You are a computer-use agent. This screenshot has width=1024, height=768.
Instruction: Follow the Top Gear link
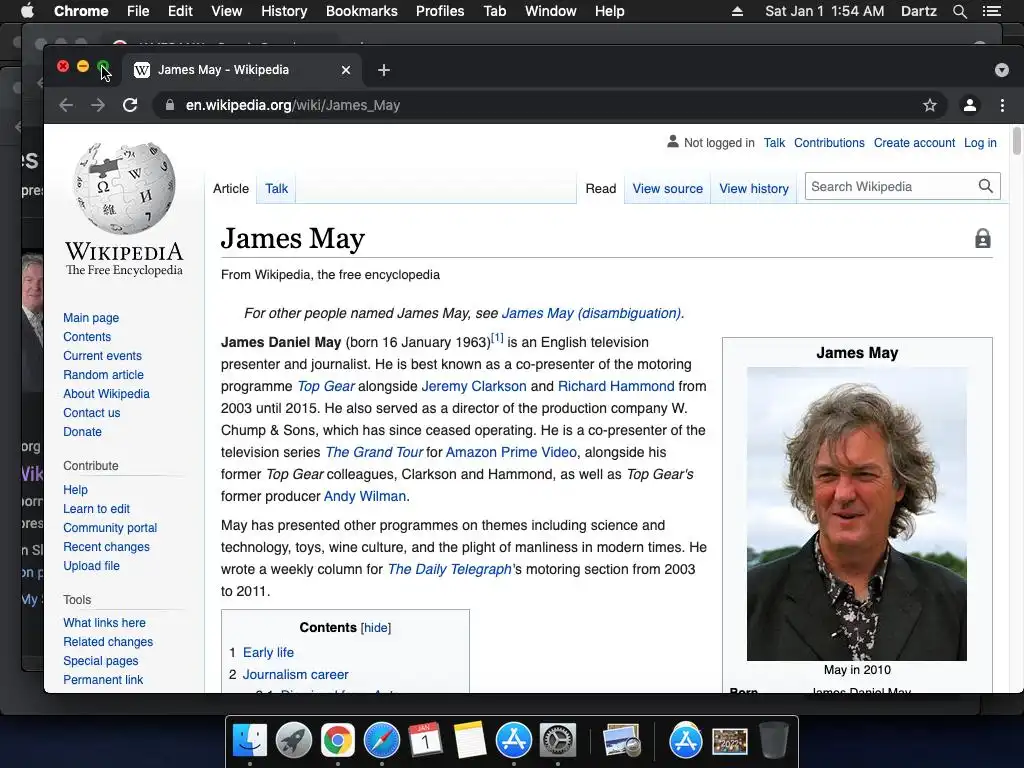coord(326,387)
